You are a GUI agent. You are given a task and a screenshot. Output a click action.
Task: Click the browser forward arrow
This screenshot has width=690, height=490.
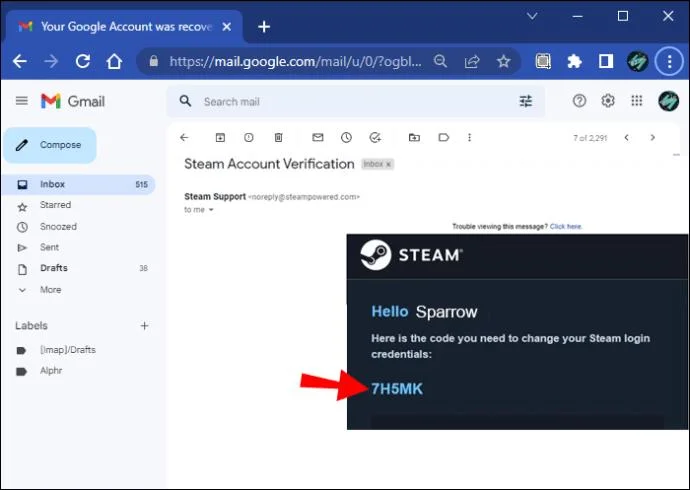pyautogui.click(x=51, y=61)
